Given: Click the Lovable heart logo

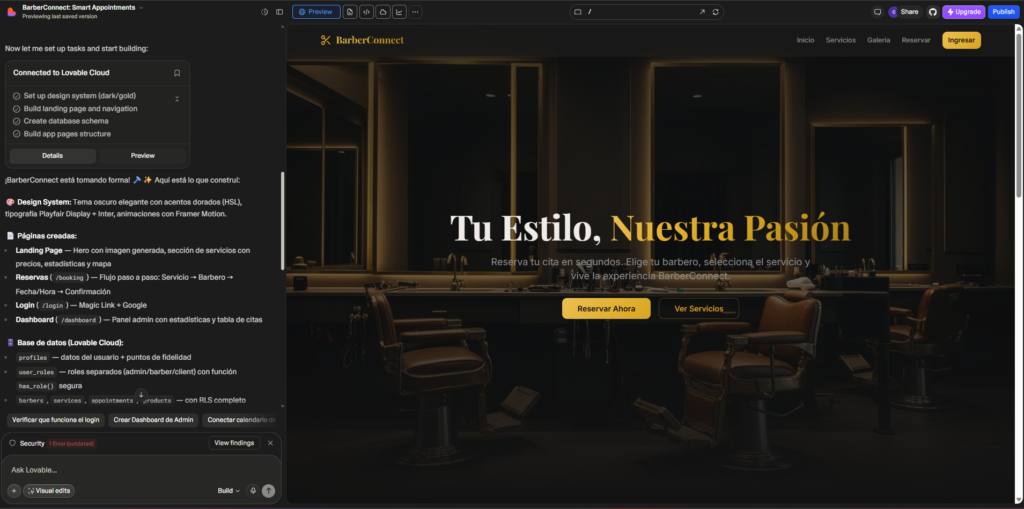Looking at the screenshot, I should [x=11, y=11].
